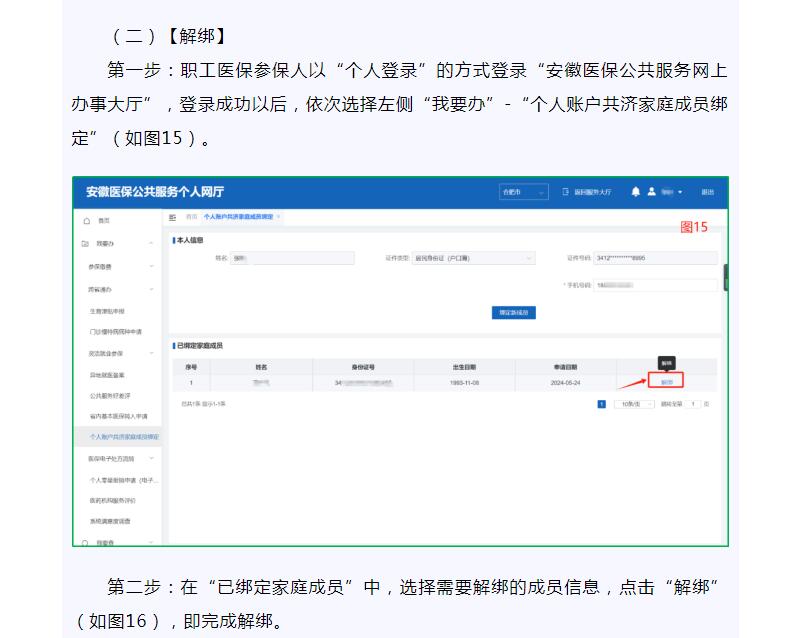Collapse the 我要办 sidebar section
The height and width of the screenshot is (638, 804).
coord(151,243)
